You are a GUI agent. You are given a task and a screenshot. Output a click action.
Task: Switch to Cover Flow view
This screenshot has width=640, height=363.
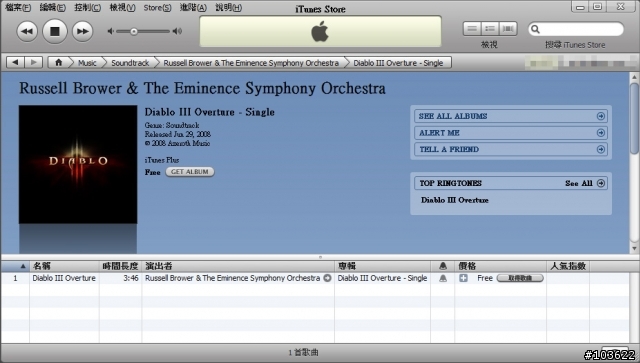point(508,29)
